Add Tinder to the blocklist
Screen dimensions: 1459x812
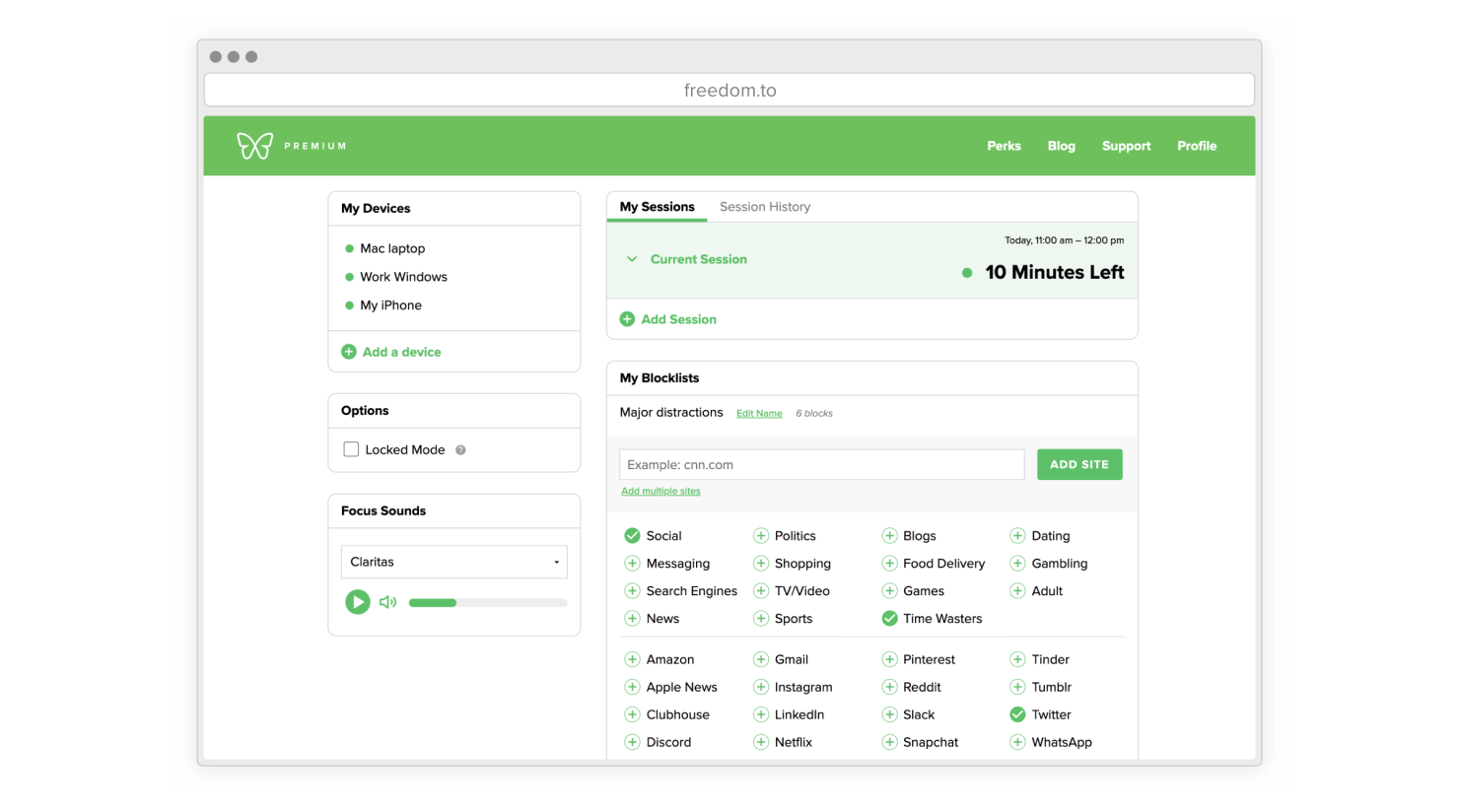point(1017,659)
